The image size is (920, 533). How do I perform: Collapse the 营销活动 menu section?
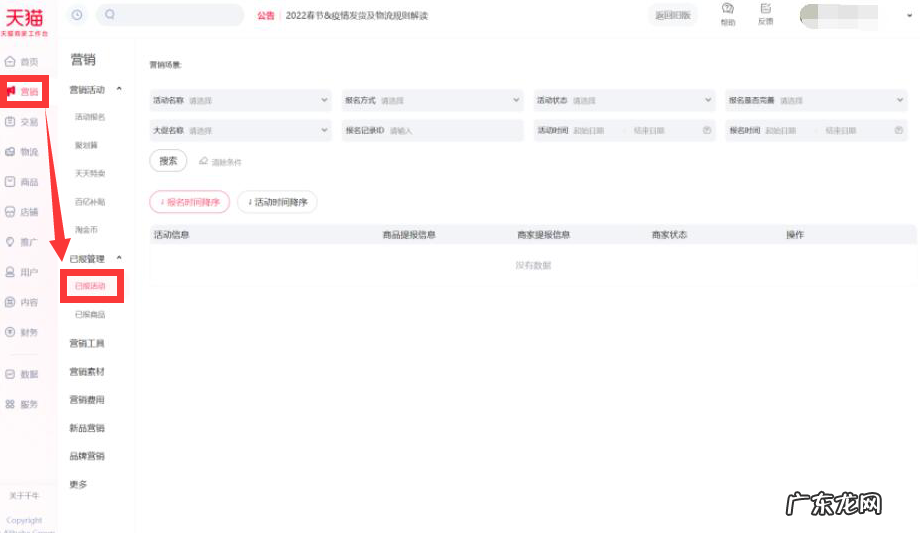click(x=120, y=90)
